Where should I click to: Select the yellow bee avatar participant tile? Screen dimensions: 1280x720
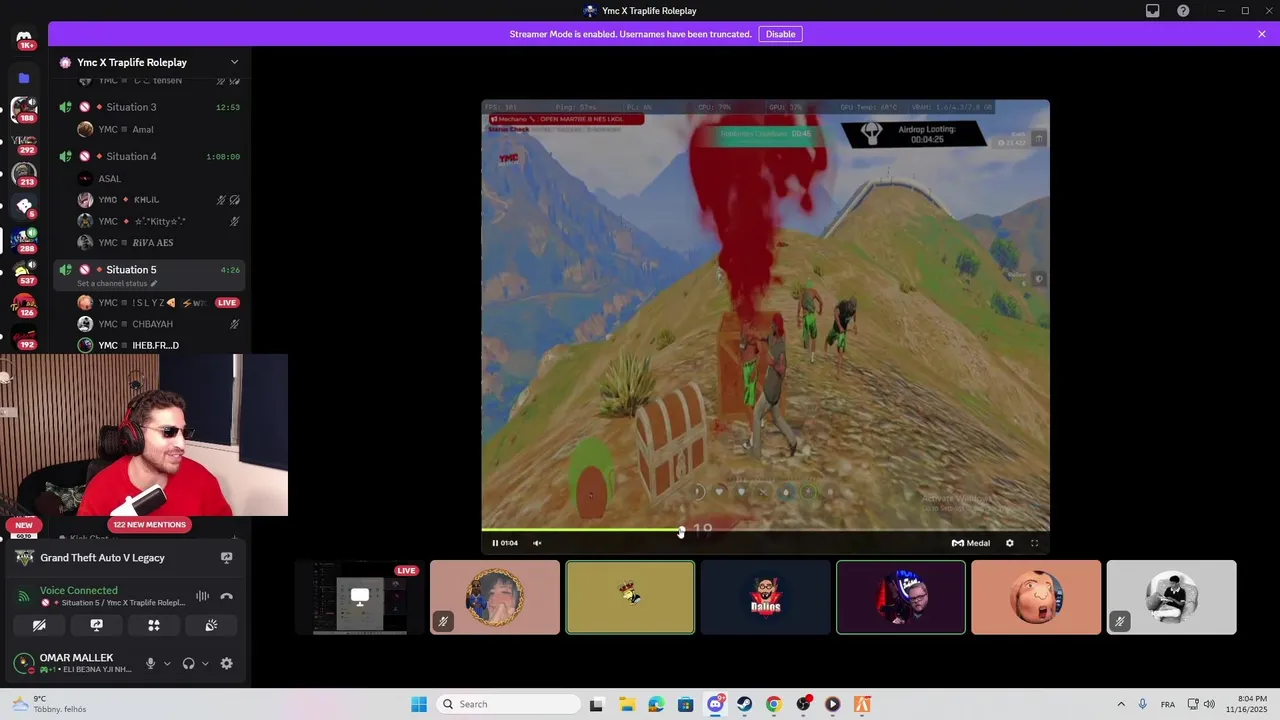click(x=630, y=597)
